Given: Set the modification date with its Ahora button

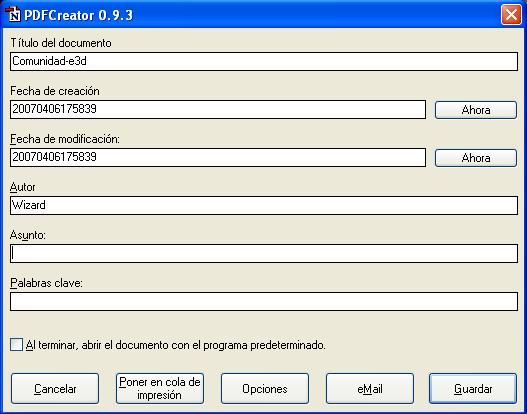Looking at the screenshot, I should point(476,158).
